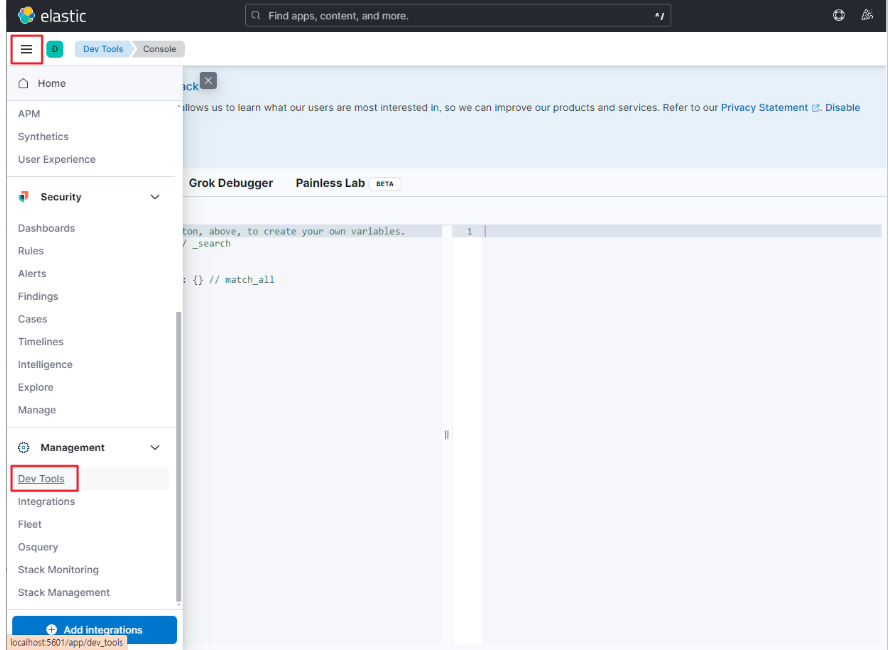888x650 pixels.
Task: Open the newsfeed celebration icon
Action: (867, 15)
